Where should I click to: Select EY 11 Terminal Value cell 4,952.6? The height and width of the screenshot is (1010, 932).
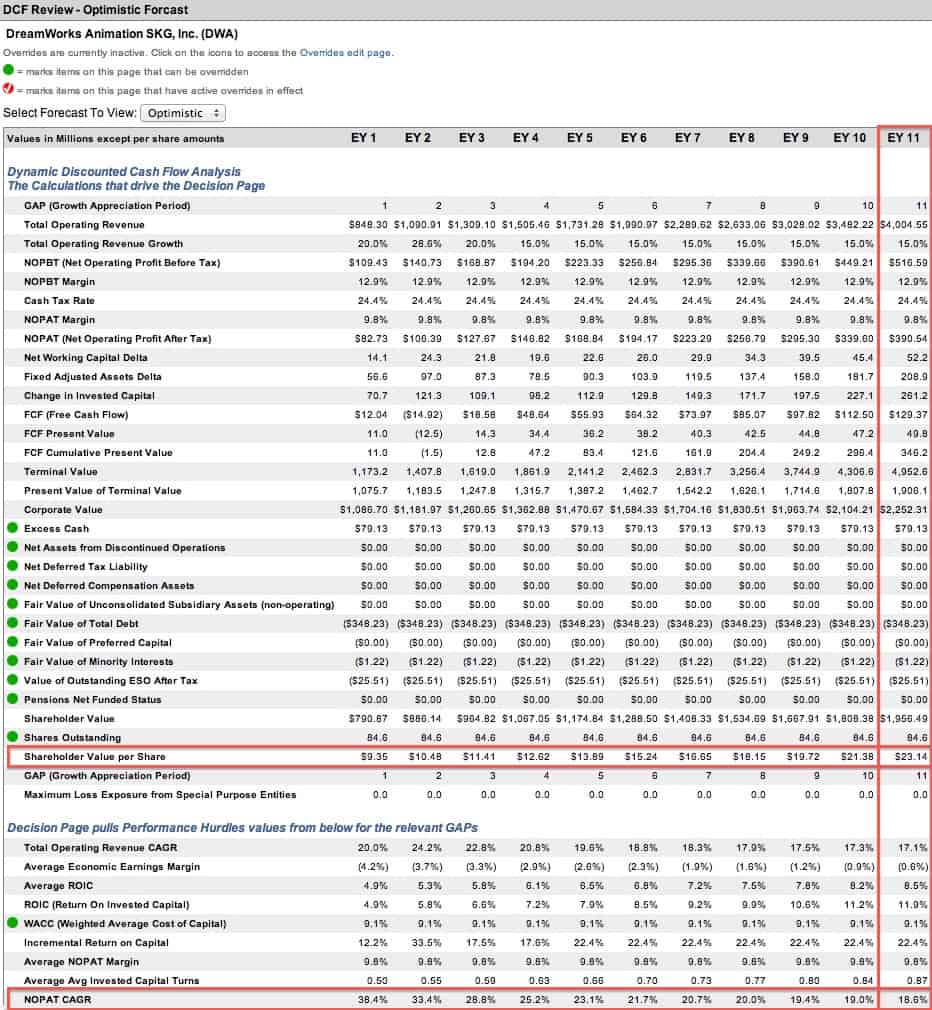(910, 472)
